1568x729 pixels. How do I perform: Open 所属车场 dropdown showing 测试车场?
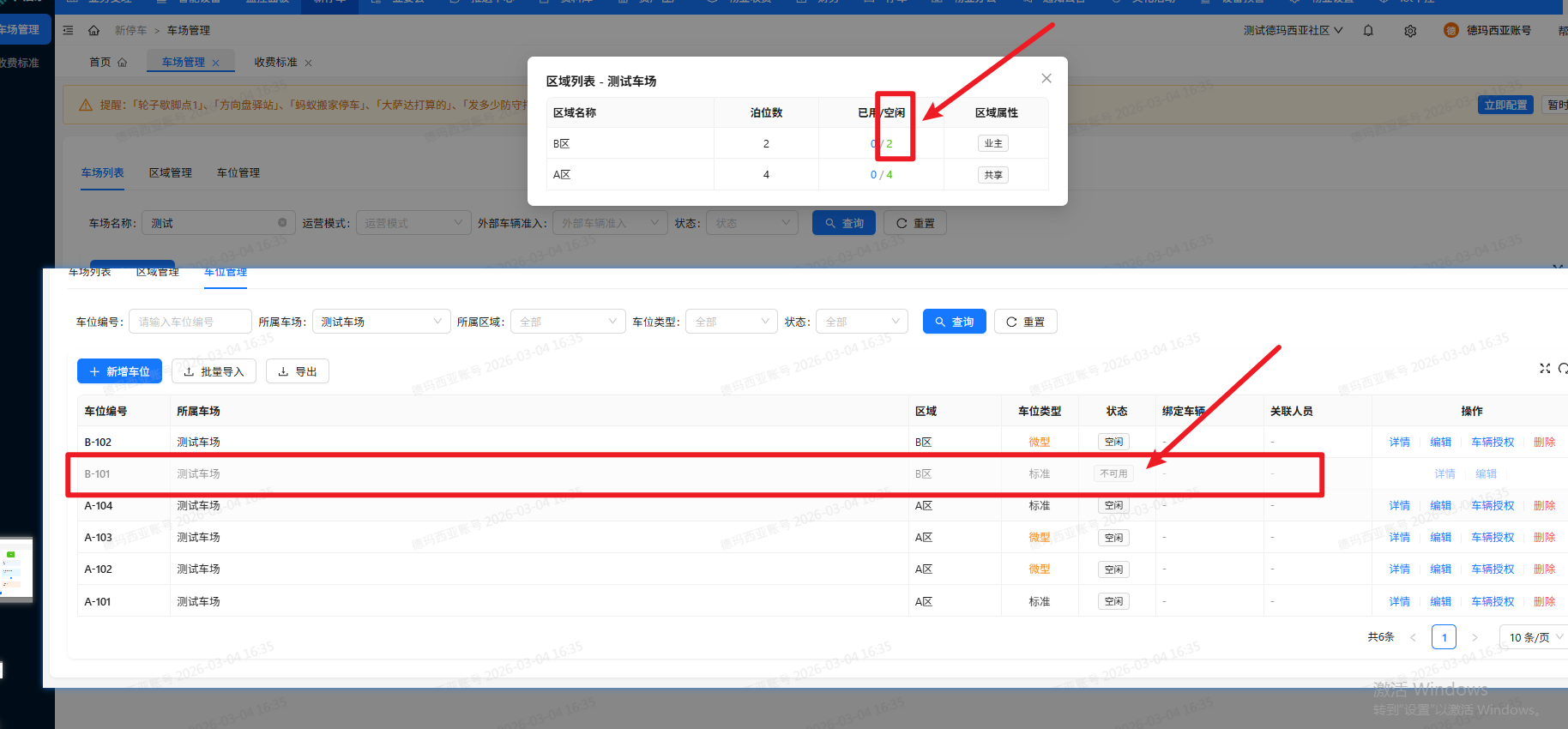pyautogui.click(x=382, y=322)
